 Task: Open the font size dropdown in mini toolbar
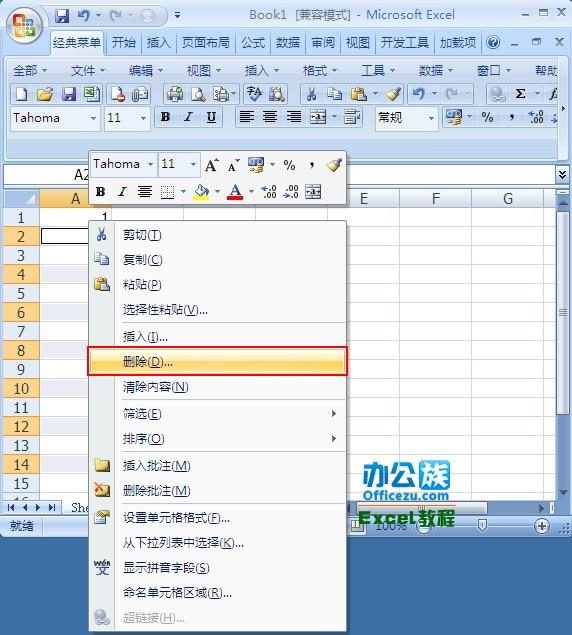pos(193,164)
